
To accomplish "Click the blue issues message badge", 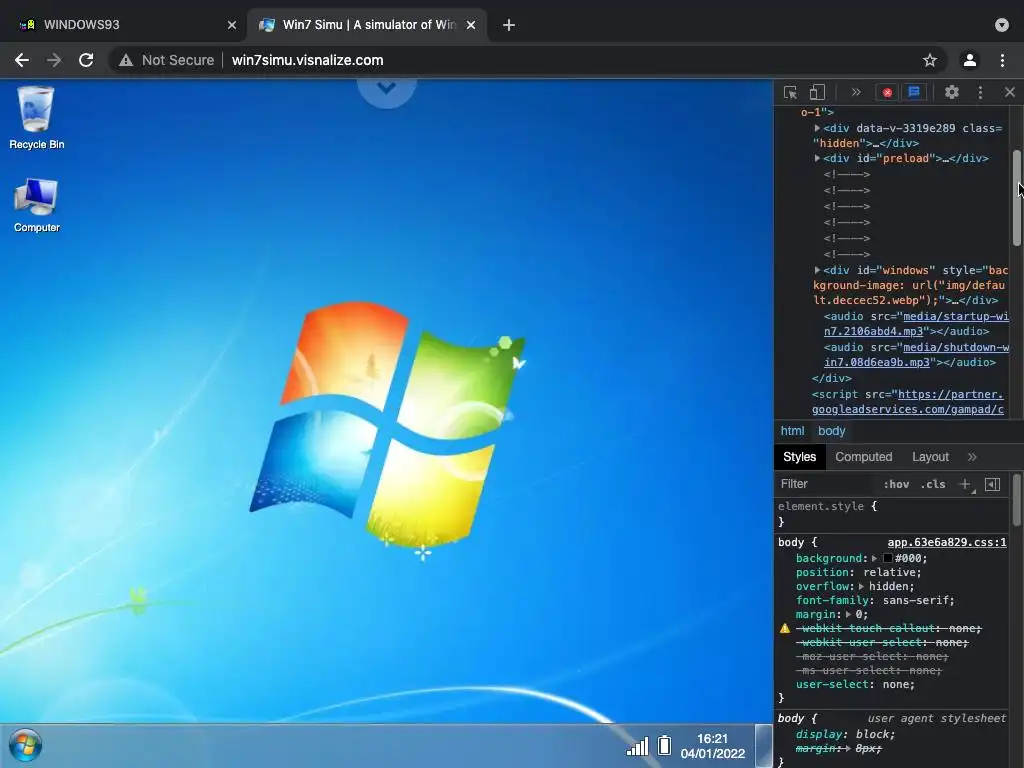I will click(914, 92).
